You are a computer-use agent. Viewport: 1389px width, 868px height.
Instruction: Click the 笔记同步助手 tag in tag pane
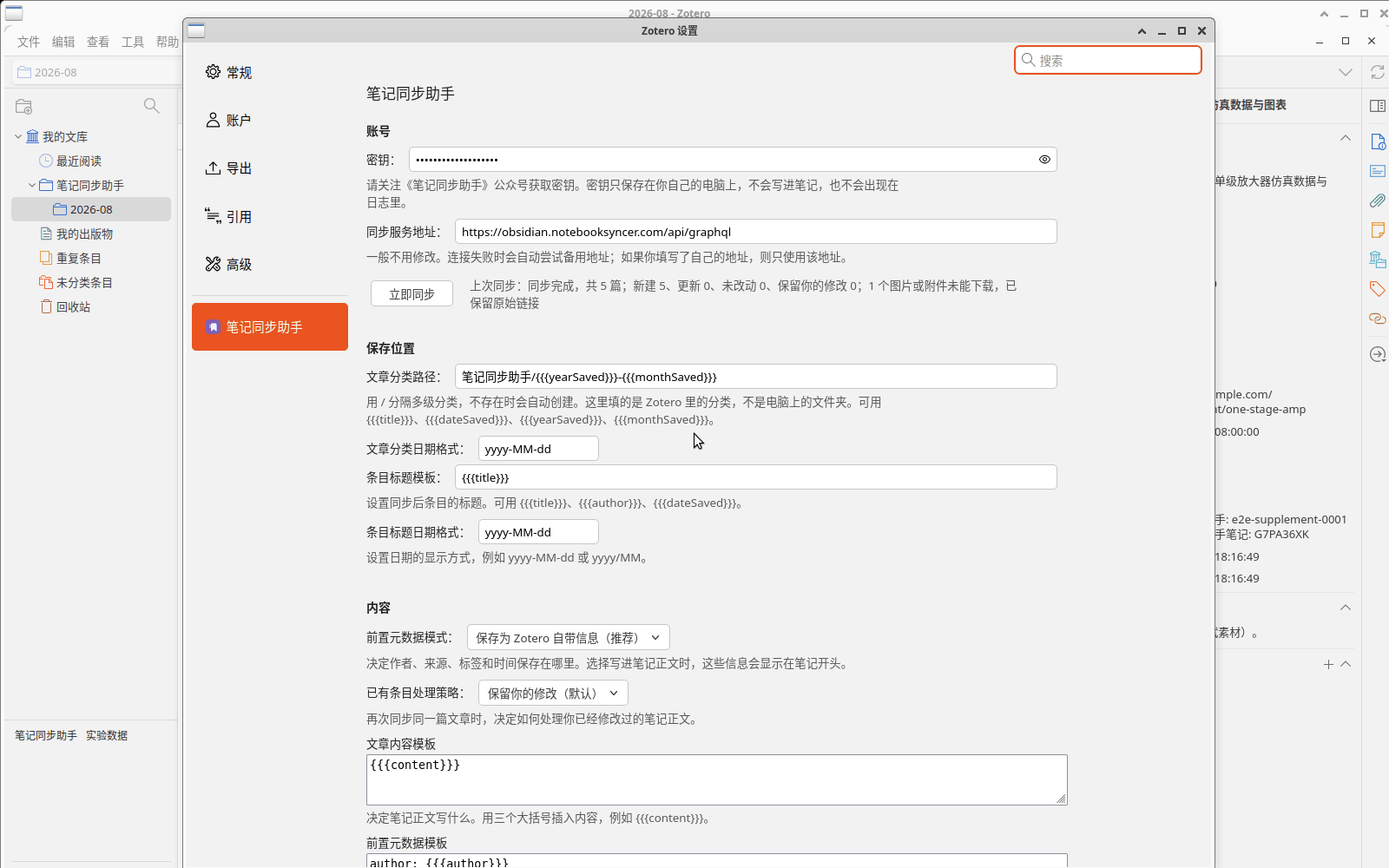pos(46,735)
